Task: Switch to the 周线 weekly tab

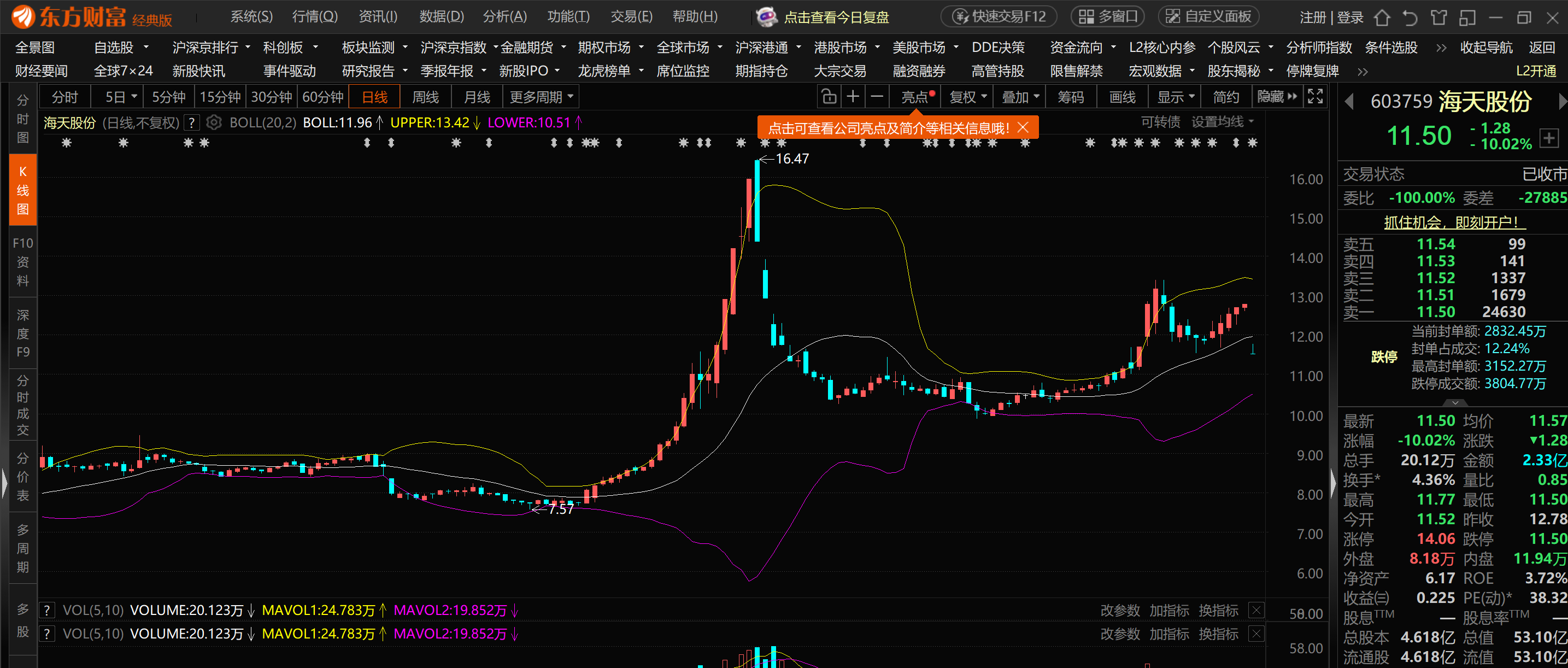Action: 425,97
